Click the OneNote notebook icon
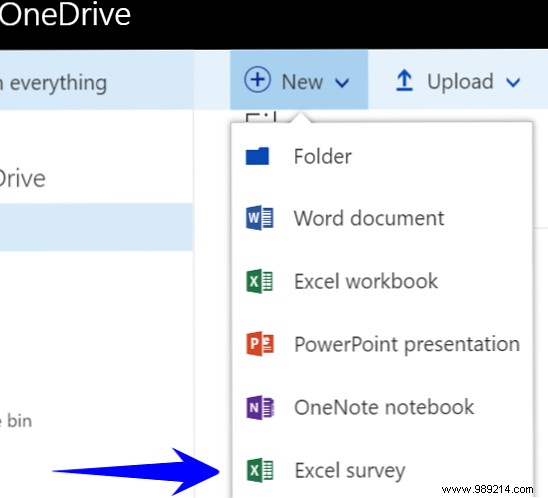This screenshot has height=498, width=548. tap(260, 407)
